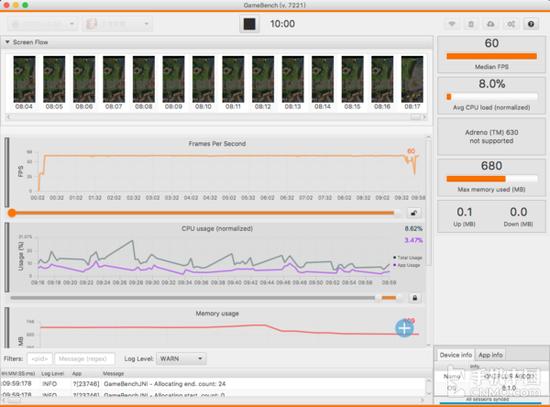
Task: Switch to the App info tab
Action: pyautogui.click(x=490, y=355)
